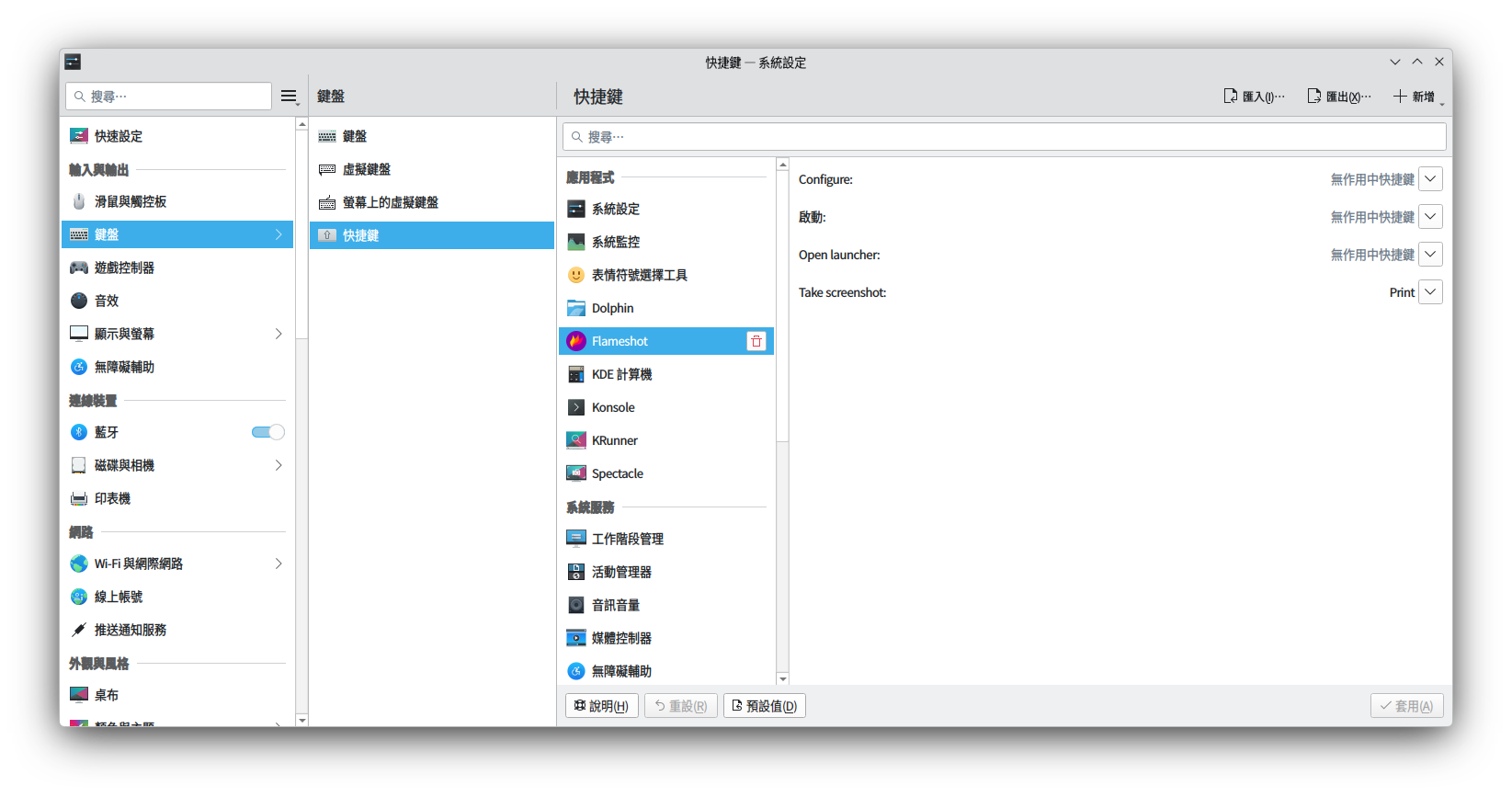
Task: Open the 虛擬鍵盤 page
Action: click(432, 169)
